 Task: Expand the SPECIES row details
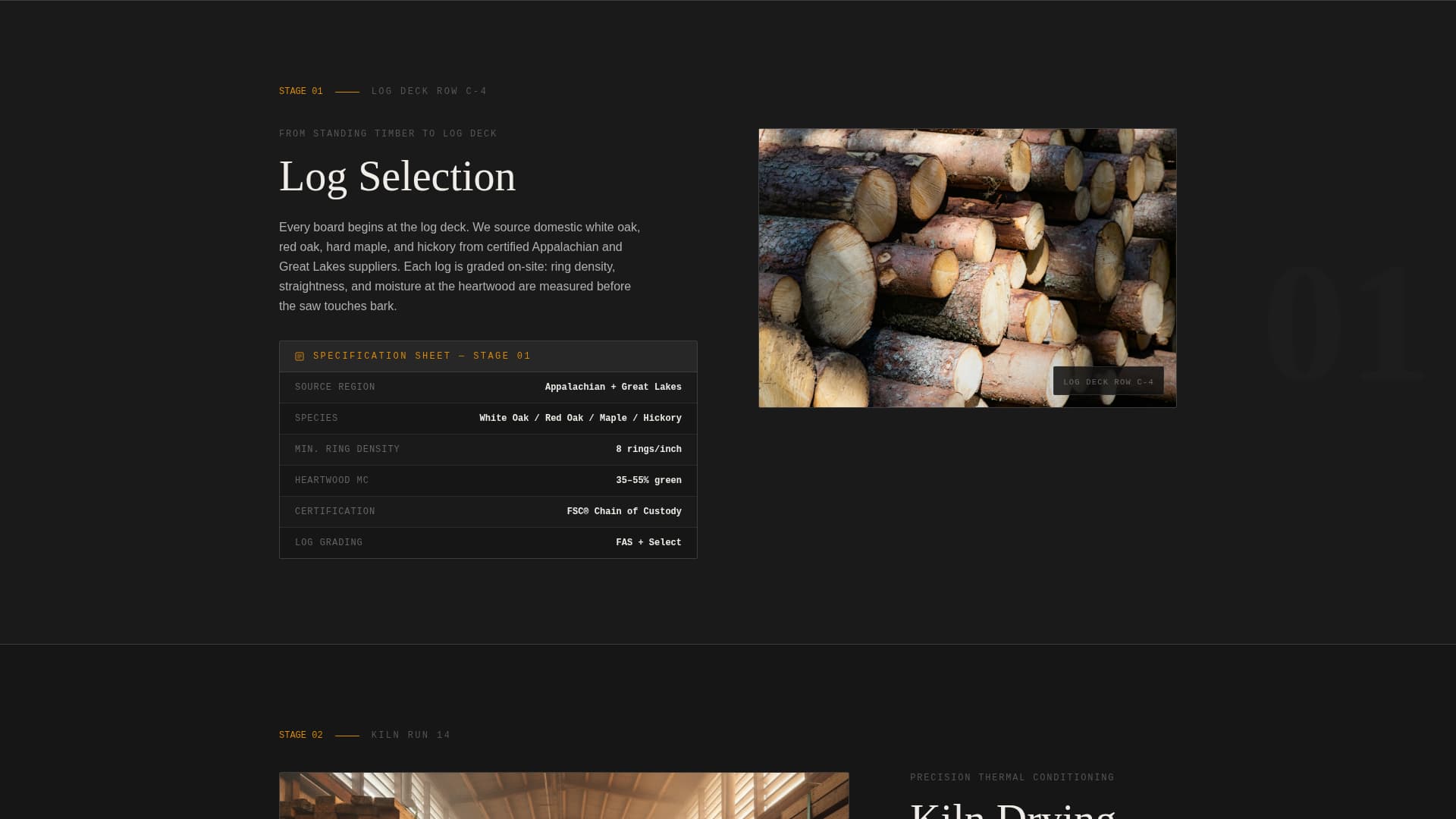pyautogui.click(x=488, y=418)
